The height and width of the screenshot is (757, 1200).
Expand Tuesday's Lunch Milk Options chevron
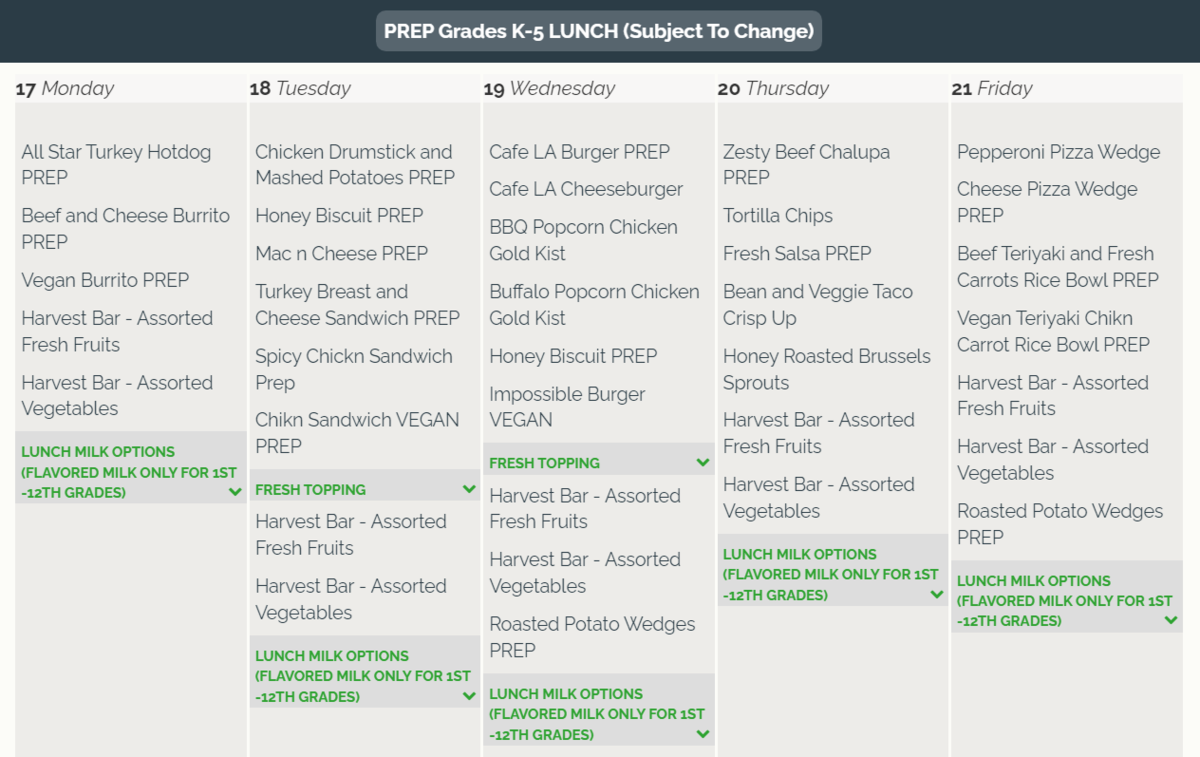[469, 696]
